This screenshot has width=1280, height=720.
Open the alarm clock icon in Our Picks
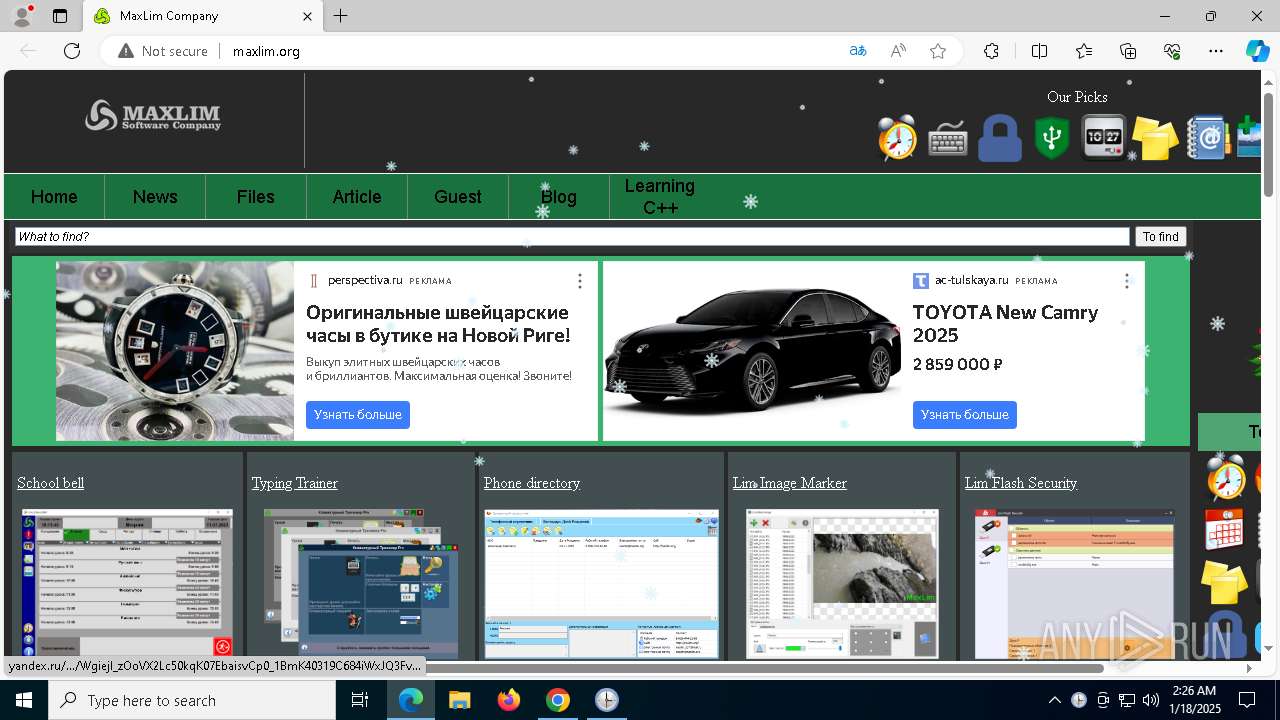pyautogui.click(x=897, y=138)
